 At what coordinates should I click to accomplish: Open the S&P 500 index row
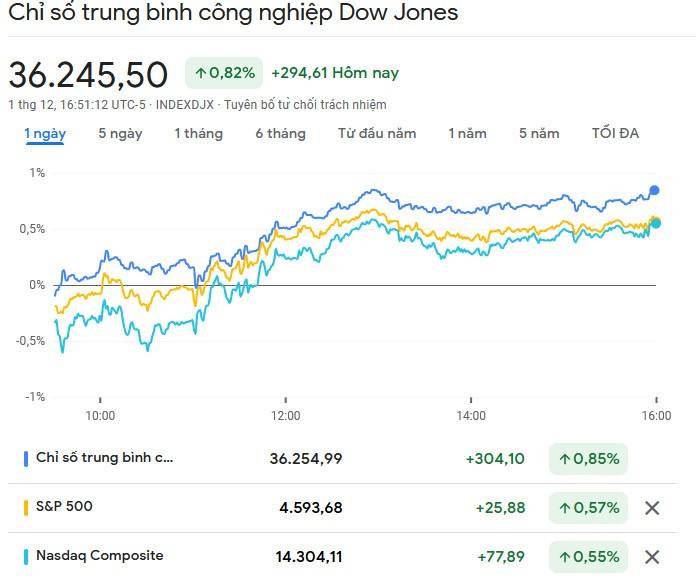(x=65, y=507)
